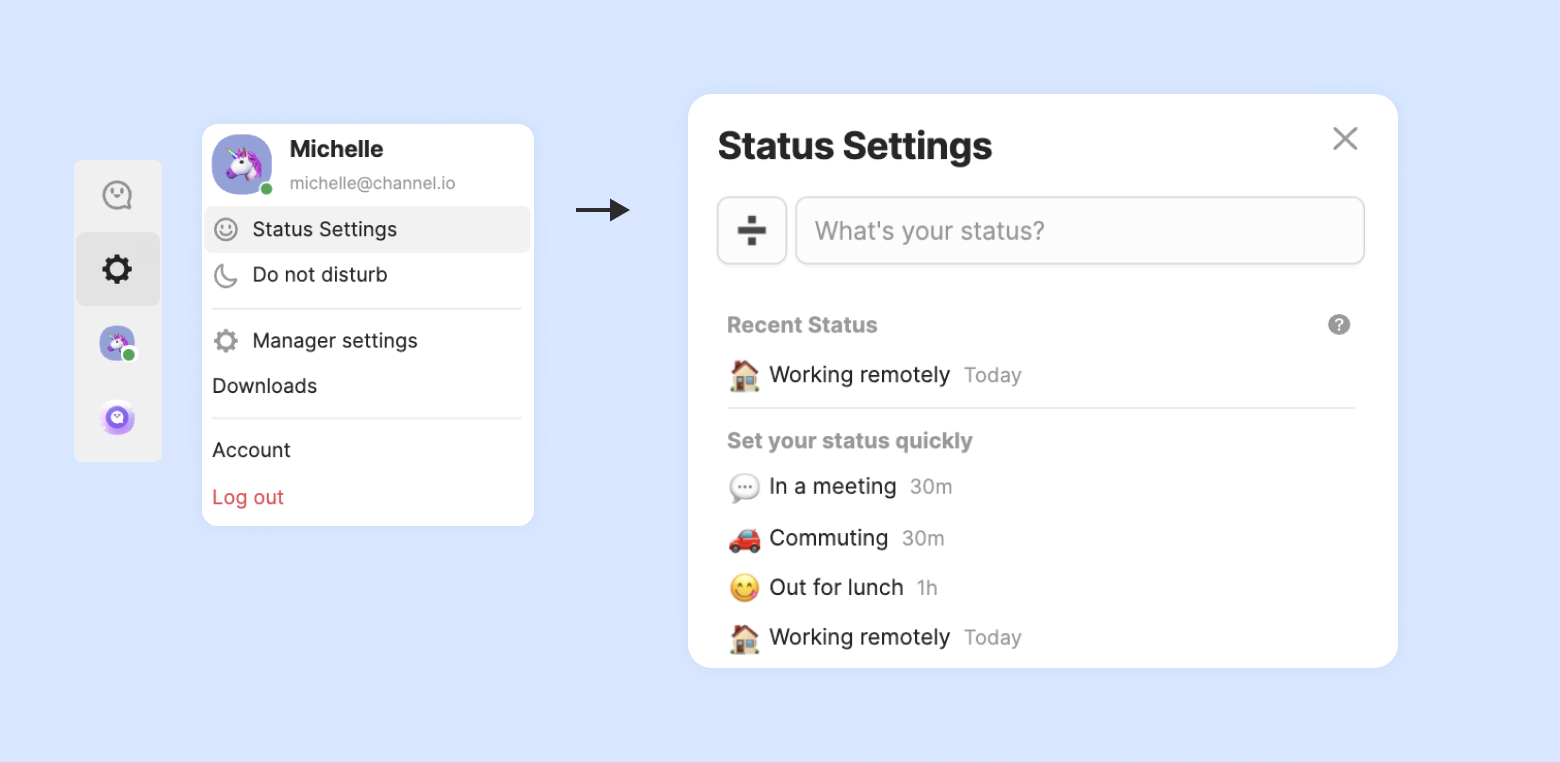Click the Downloads menu entry
The width and height of the screenshot is (1560, 762).
(x=265, y=386)
